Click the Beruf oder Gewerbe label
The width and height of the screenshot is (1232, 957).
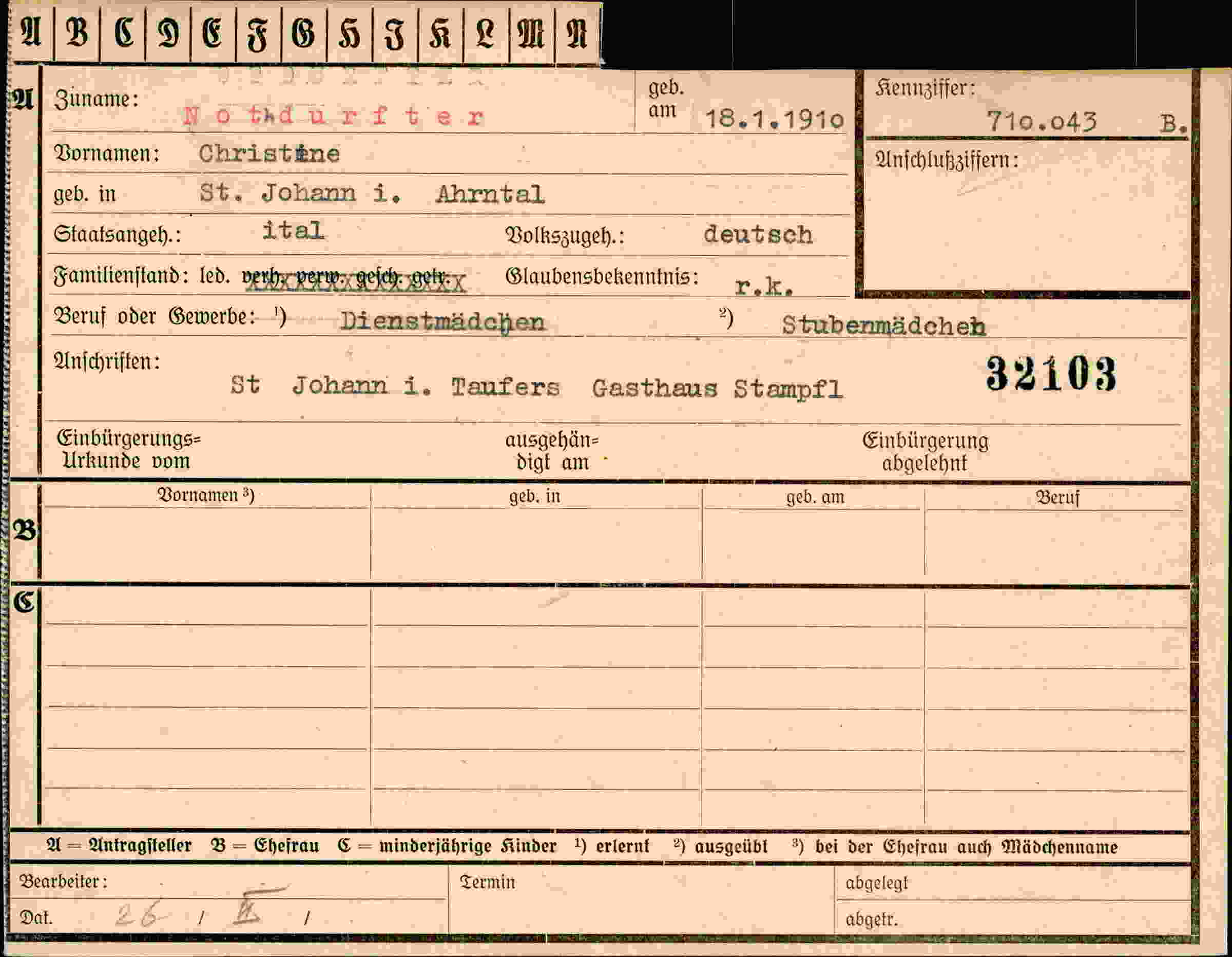coord(154,317)
